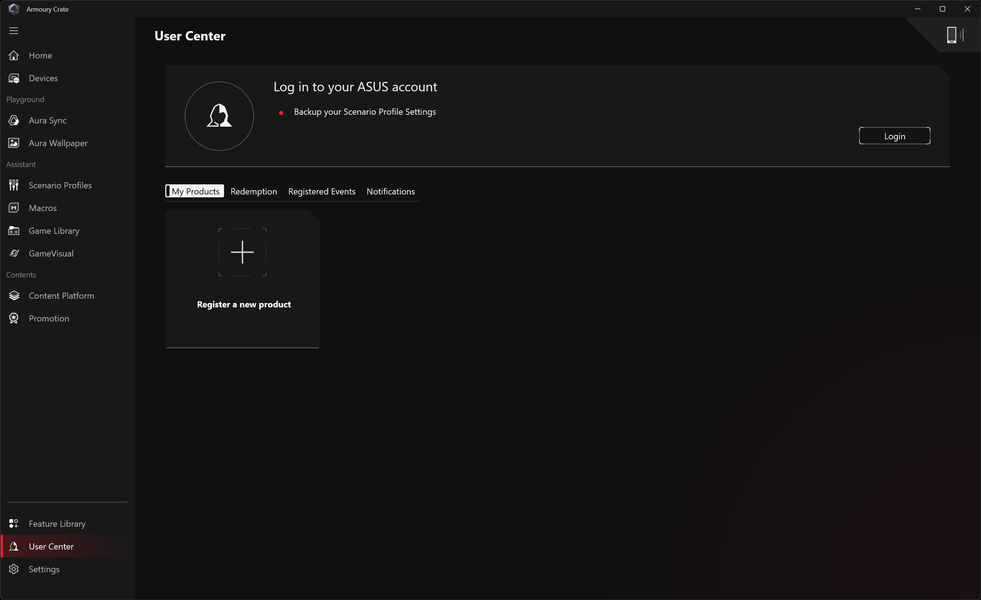Image resolution: width=981 pixels, height=600 pixels.
Task: Open Scenario Profiles text in sidebar
Action: [60, 185]
